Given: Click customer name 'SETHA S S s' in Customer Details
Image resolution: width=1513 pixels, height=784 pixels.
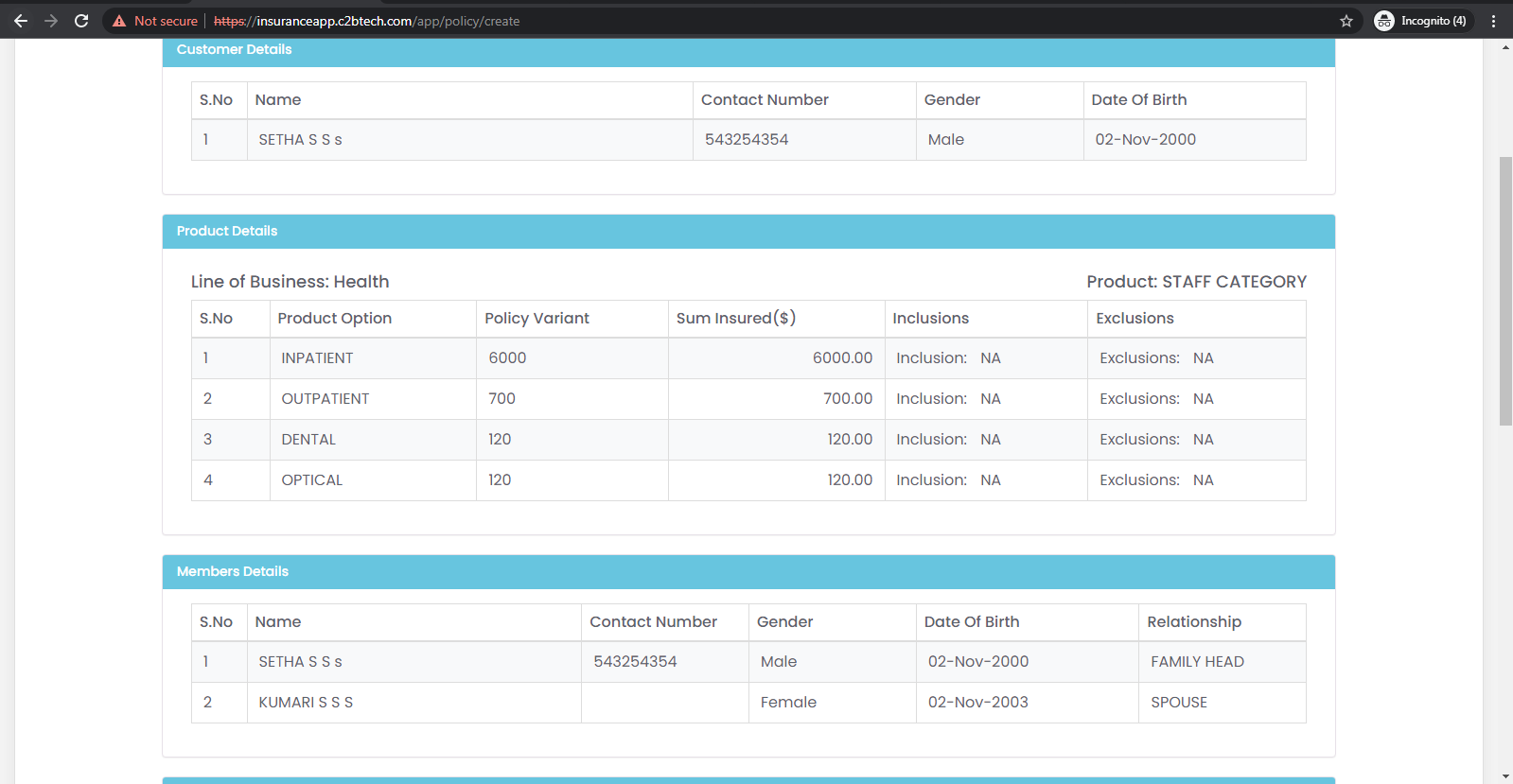Looking at the screenshot, I should click(300, 140).
